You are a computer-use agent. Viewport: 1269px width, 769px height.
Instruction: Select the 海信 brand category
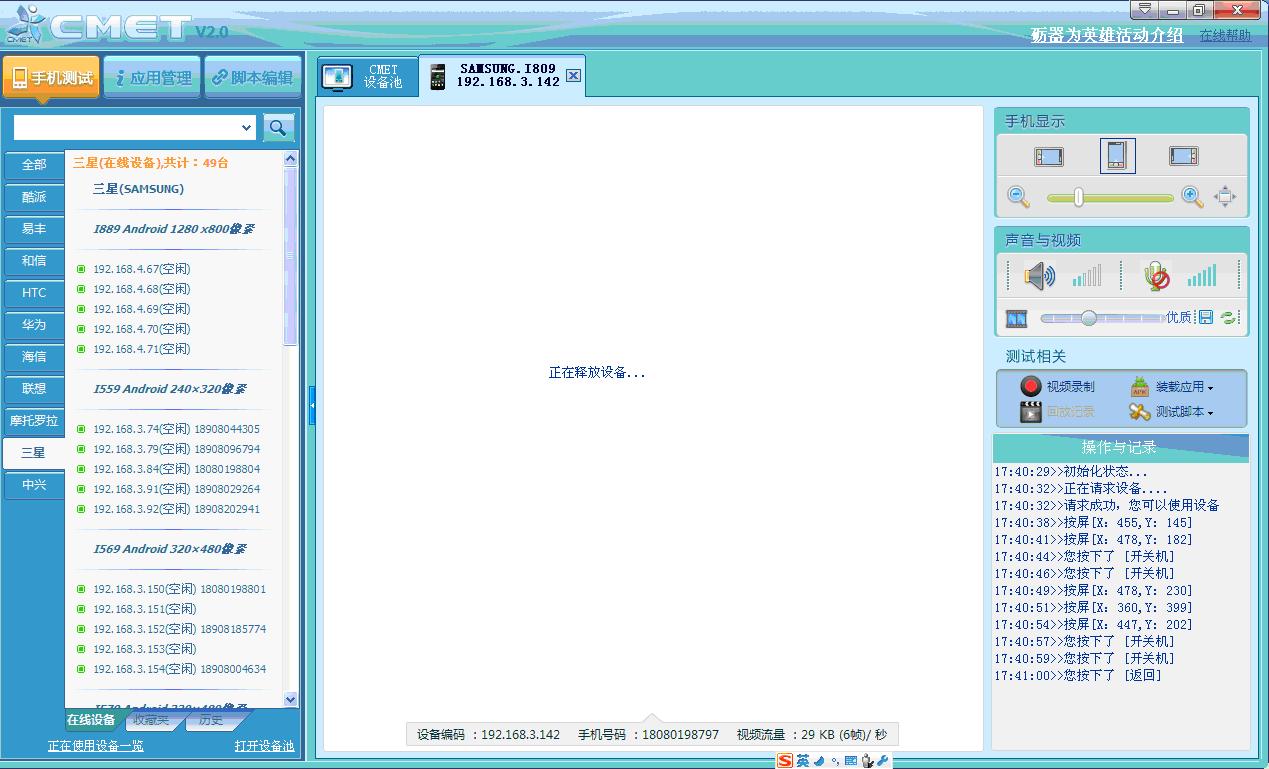[34, 356]
